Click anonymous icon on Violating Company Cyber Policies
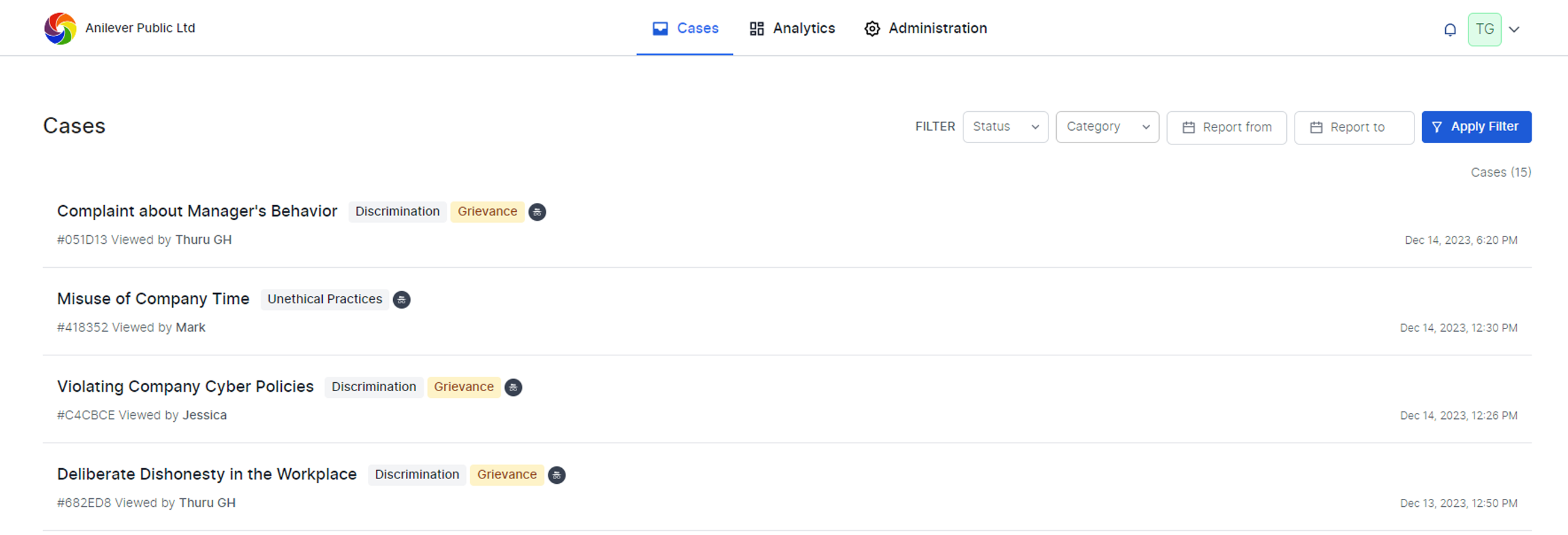Image resolution: width=1568 pixels, height=535 pixels. point(513,387)
